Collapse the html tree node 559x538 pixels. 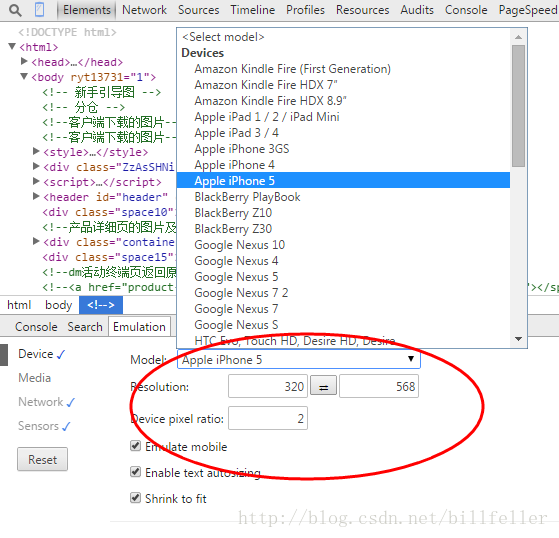point(12,46)
